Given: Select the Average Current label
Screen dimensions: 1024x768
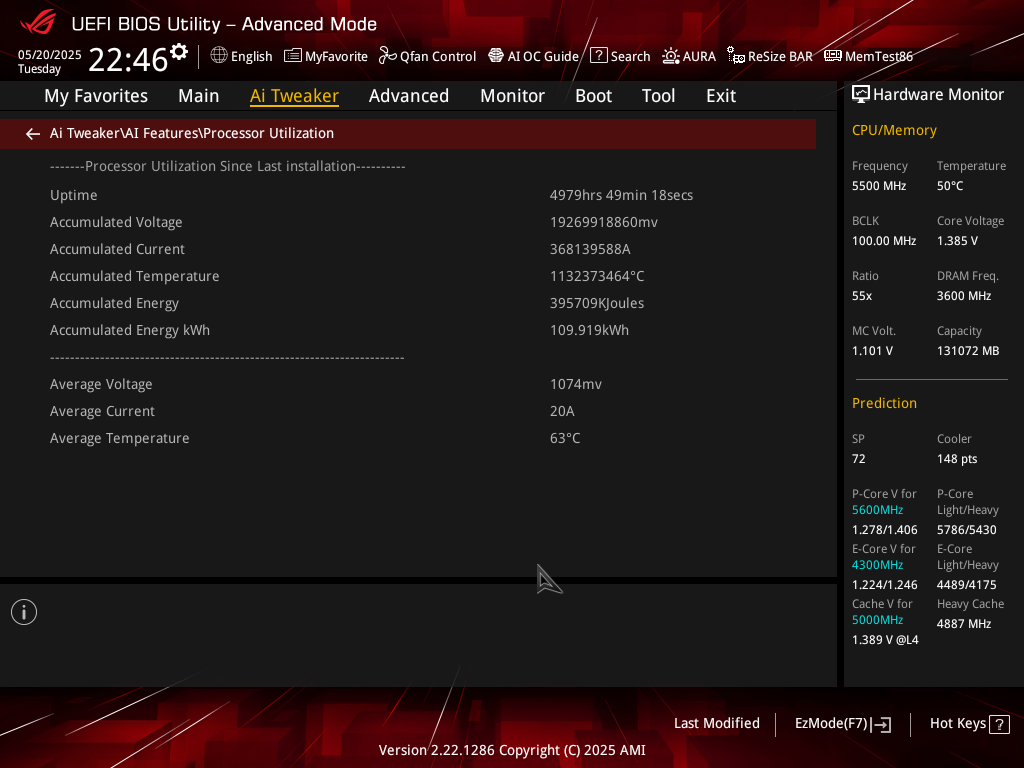Looking at the screenshot, I should [103, 411].
